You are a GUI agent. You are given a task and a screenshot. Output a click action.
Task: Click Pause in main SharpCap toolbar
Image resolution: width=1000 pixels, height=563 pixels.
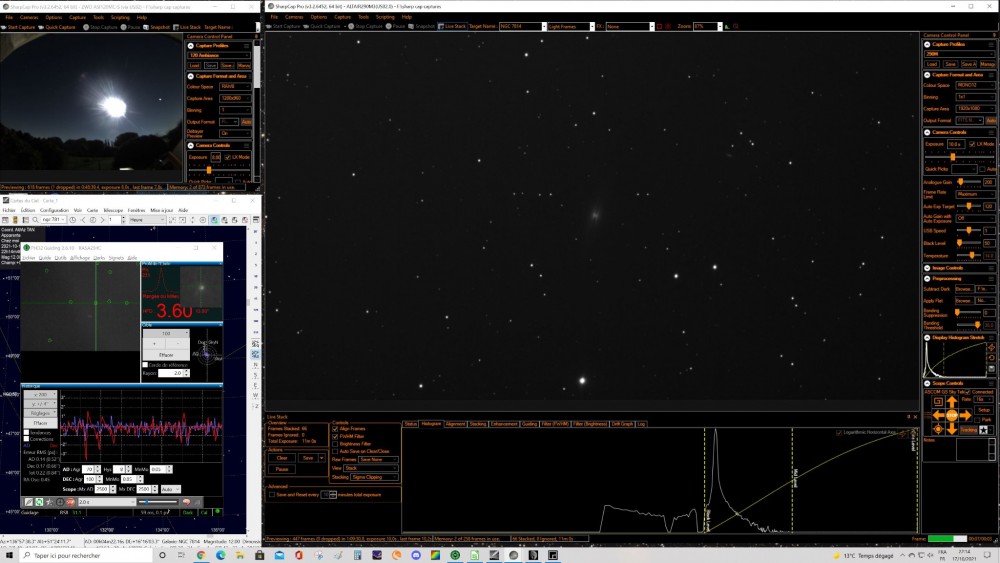click(395, 26)
